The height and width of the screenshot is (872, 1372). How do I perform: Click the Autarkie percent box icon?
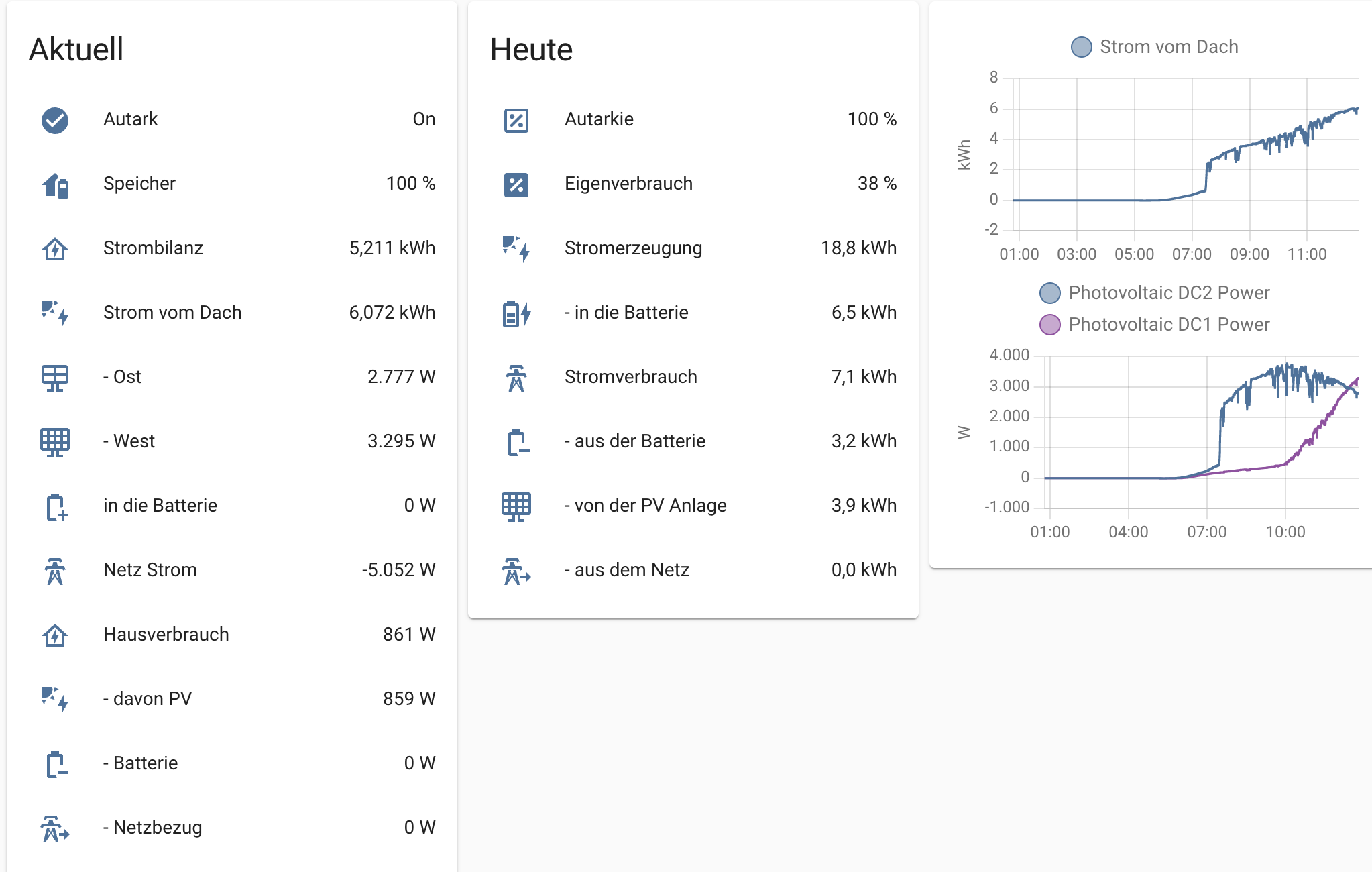516,120
